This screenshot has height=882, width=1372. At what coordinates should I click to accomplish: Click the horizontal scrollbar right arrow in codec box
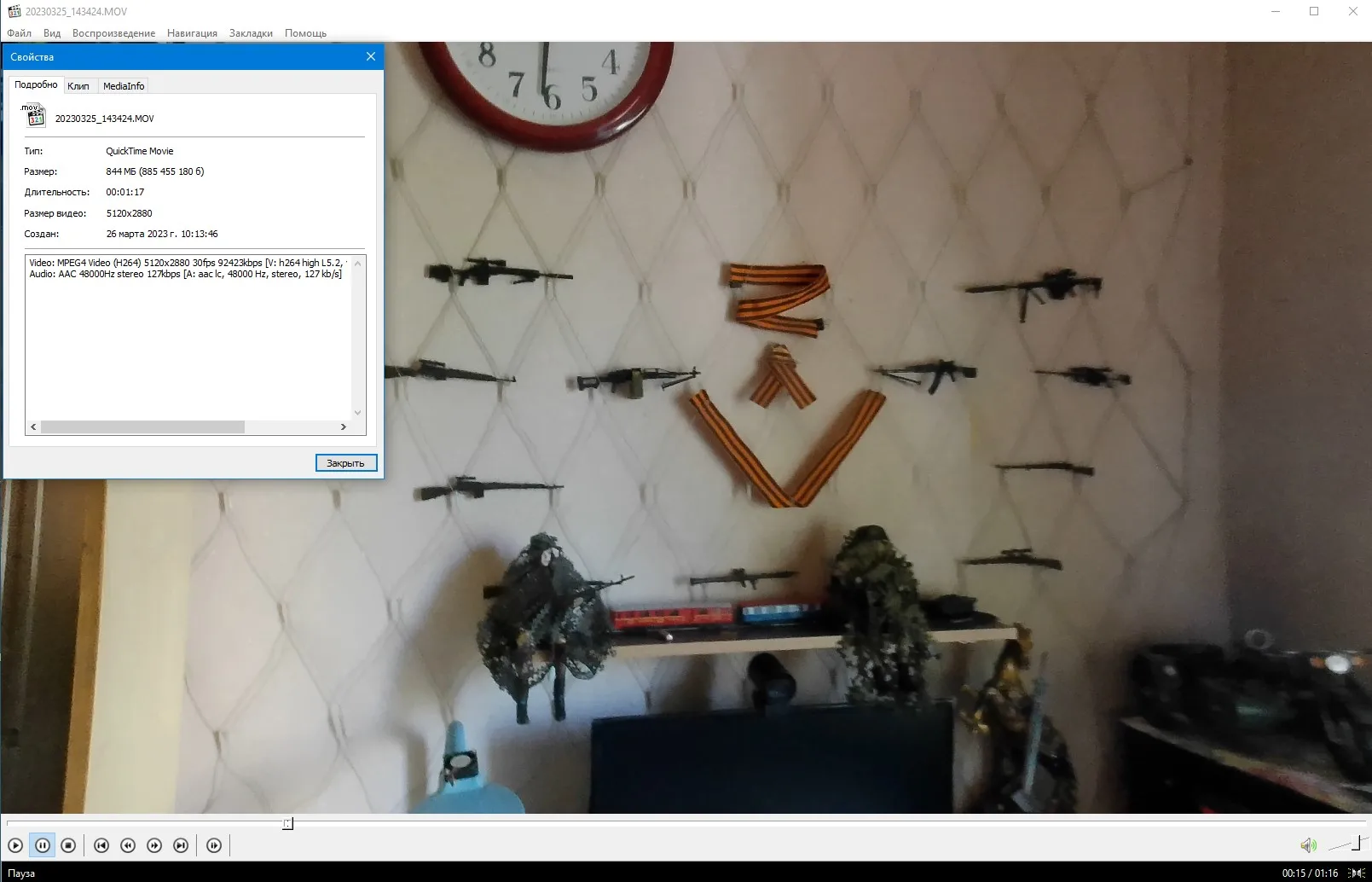344,426
